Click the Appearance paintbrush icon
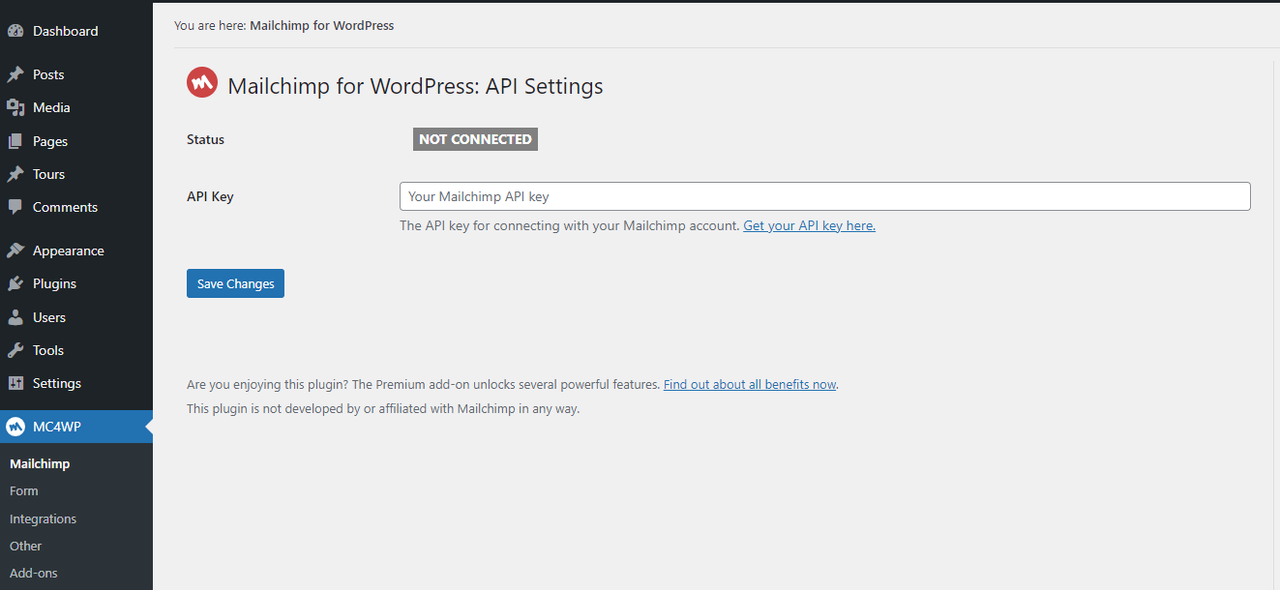The width and height of the screenshot is (1280, 590). [x=15, y=251]
